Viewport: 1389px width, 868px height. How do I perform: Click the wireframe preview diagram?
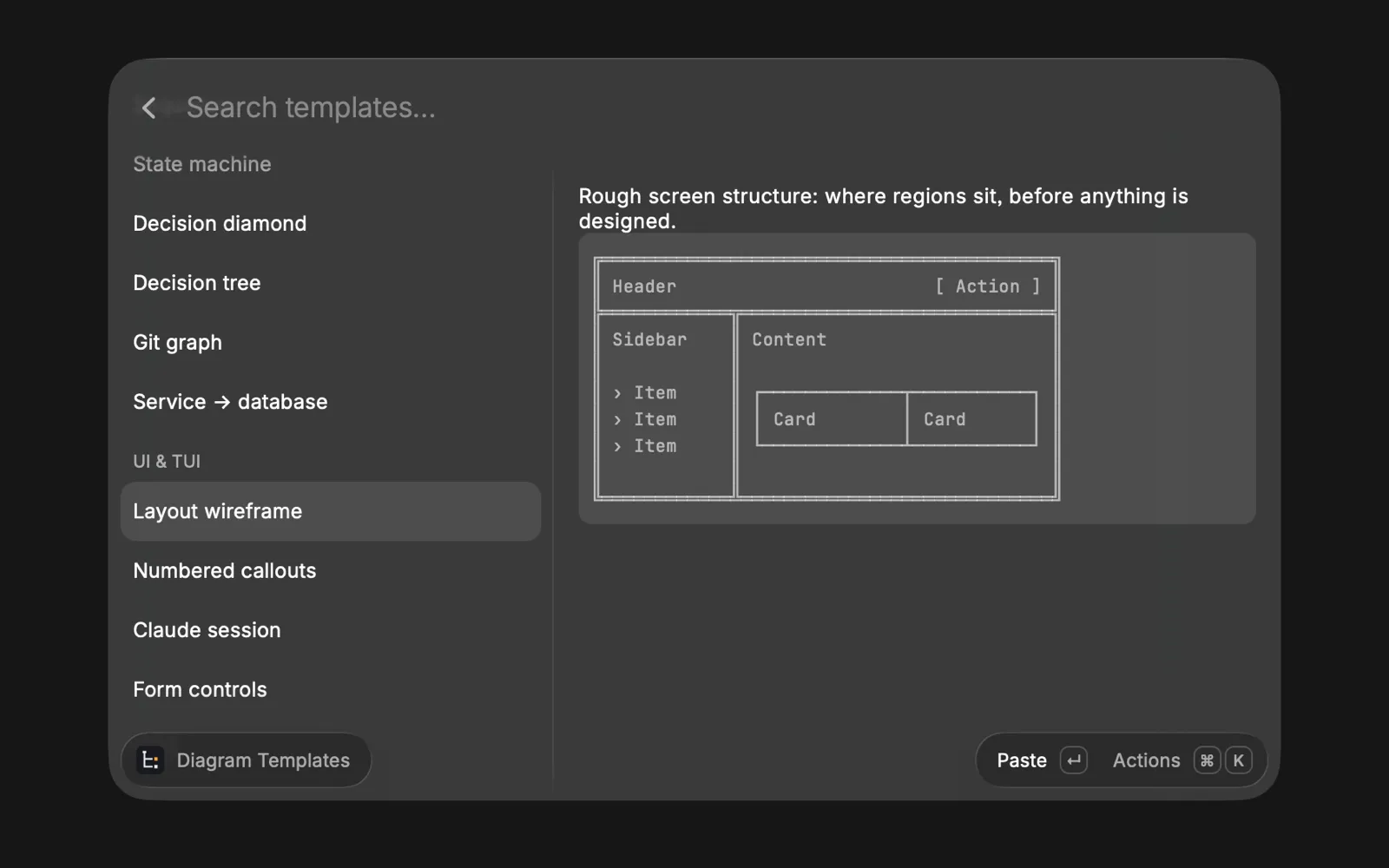(826, 378)
